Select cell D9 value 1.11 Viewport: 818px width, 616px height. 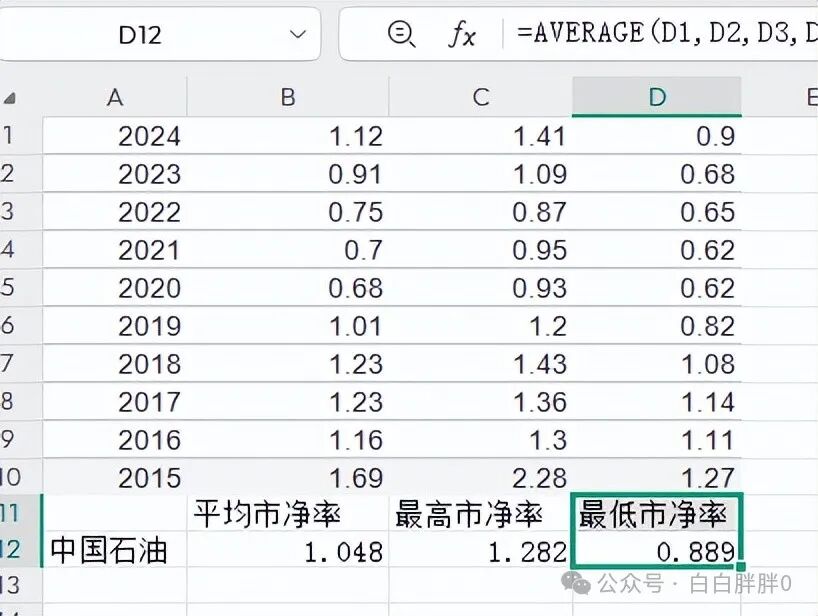click(657, 440)
